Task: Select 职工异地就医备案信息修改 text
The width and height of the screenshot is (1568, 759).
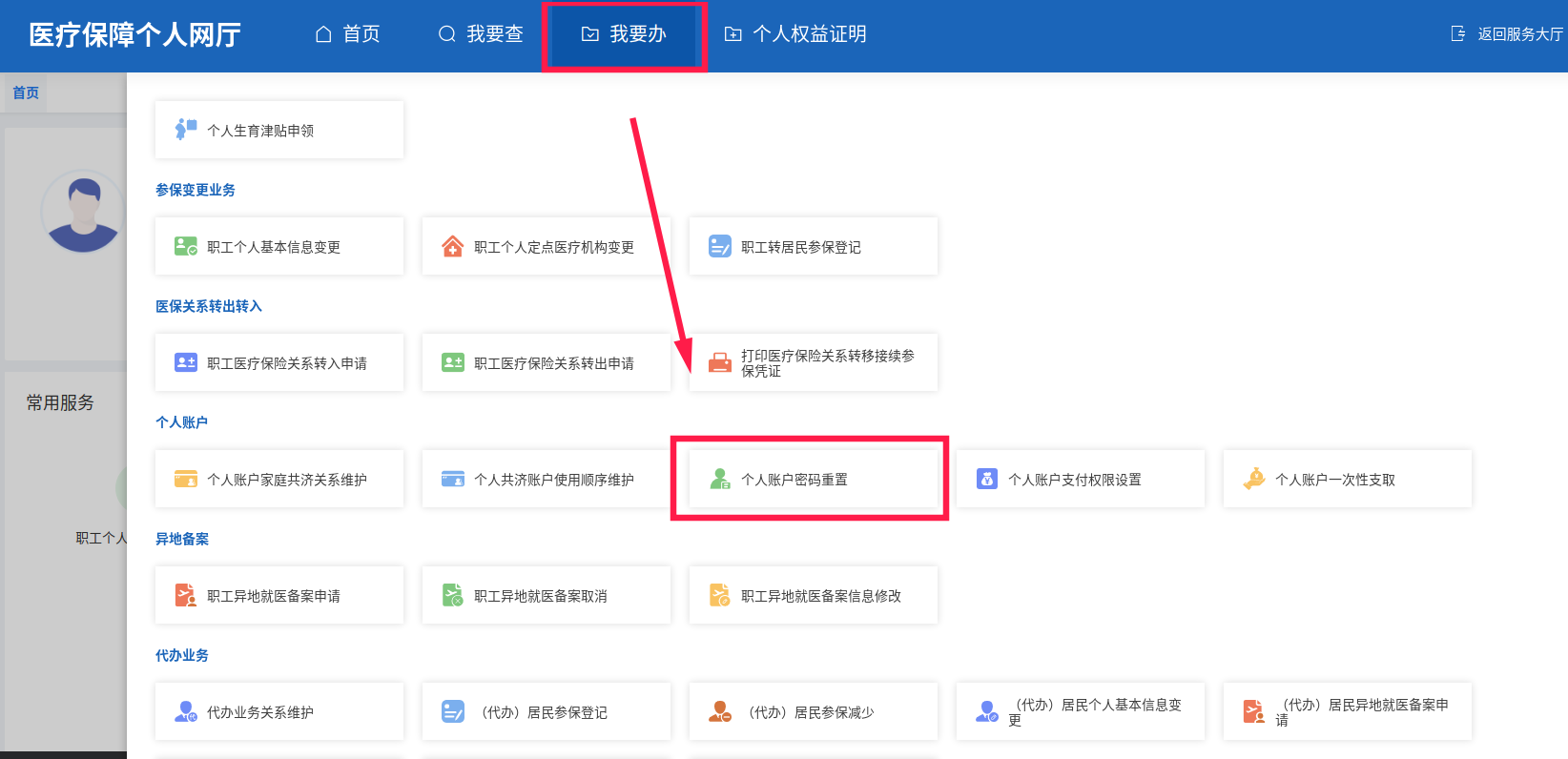Action: [x=821, y=596]
